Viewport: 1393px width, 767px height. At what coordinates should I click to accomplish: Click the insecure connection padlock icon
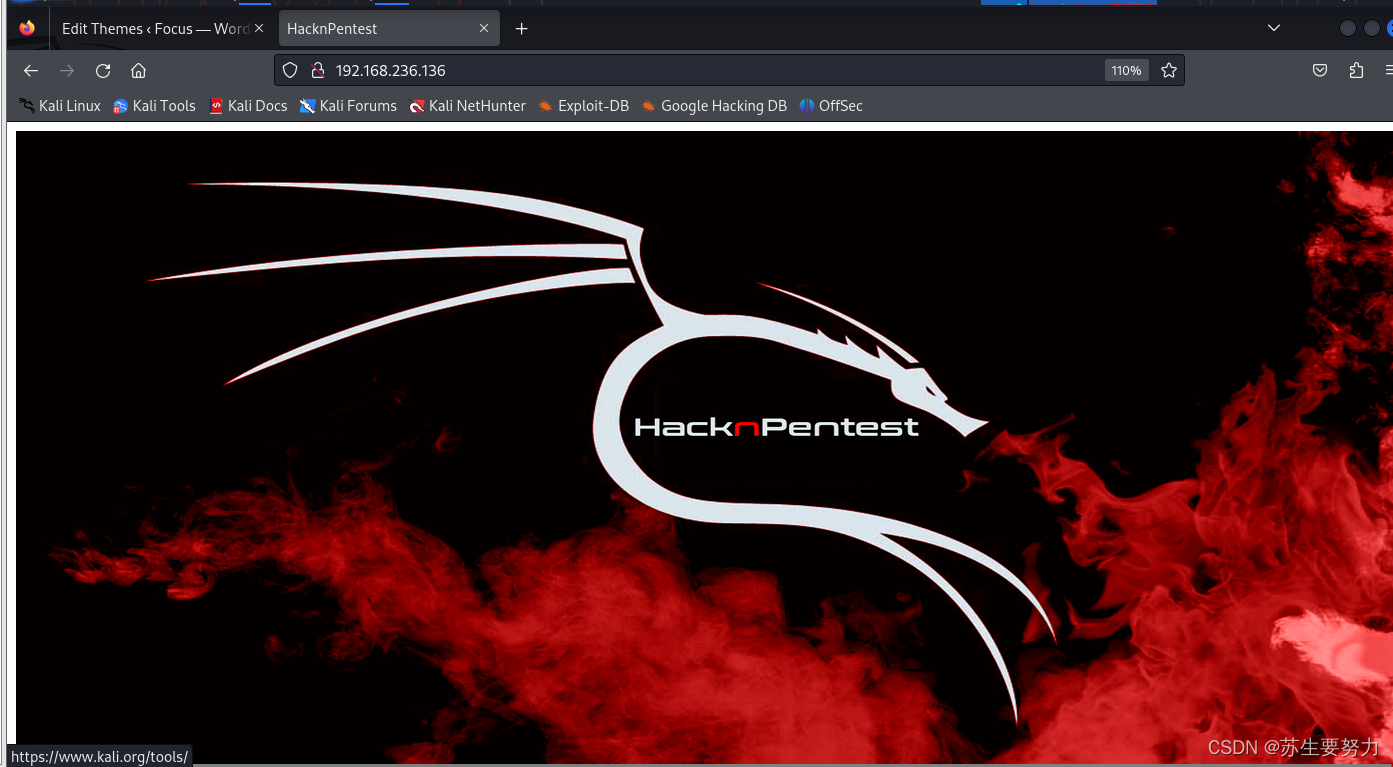318,70
